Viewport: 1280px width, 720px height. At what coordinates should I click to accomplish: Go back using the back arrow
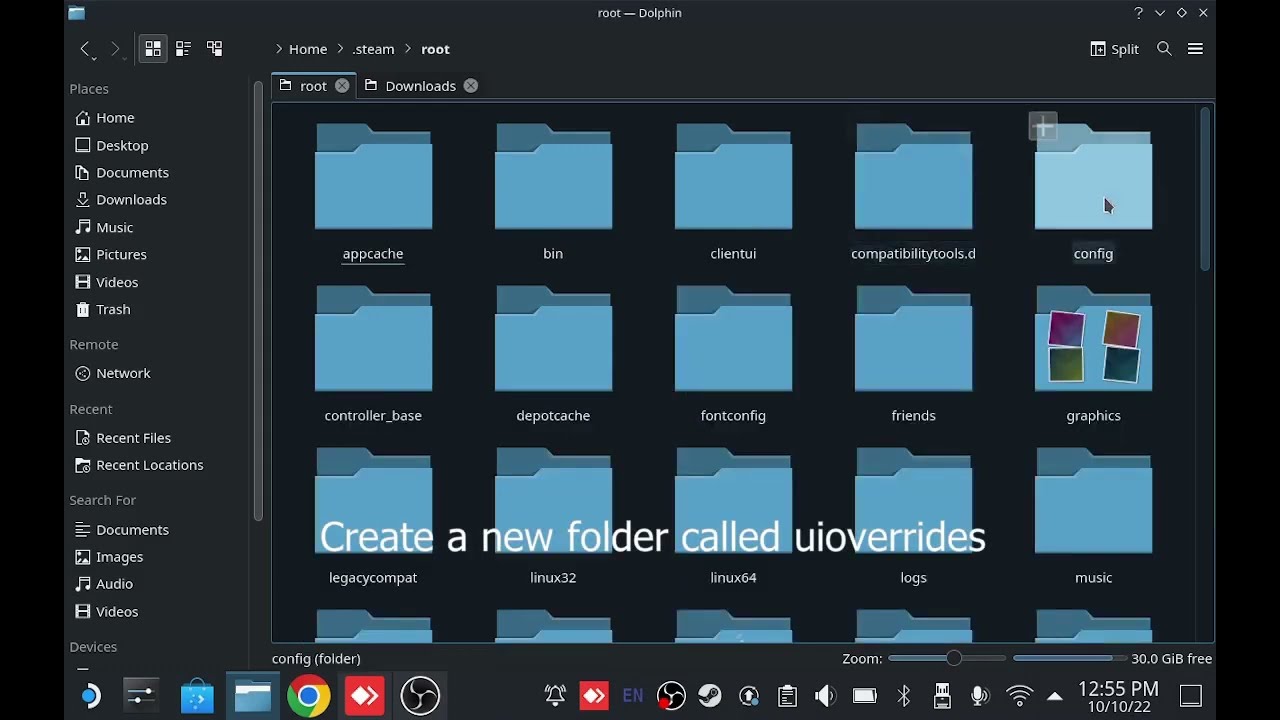click(86, 49)
